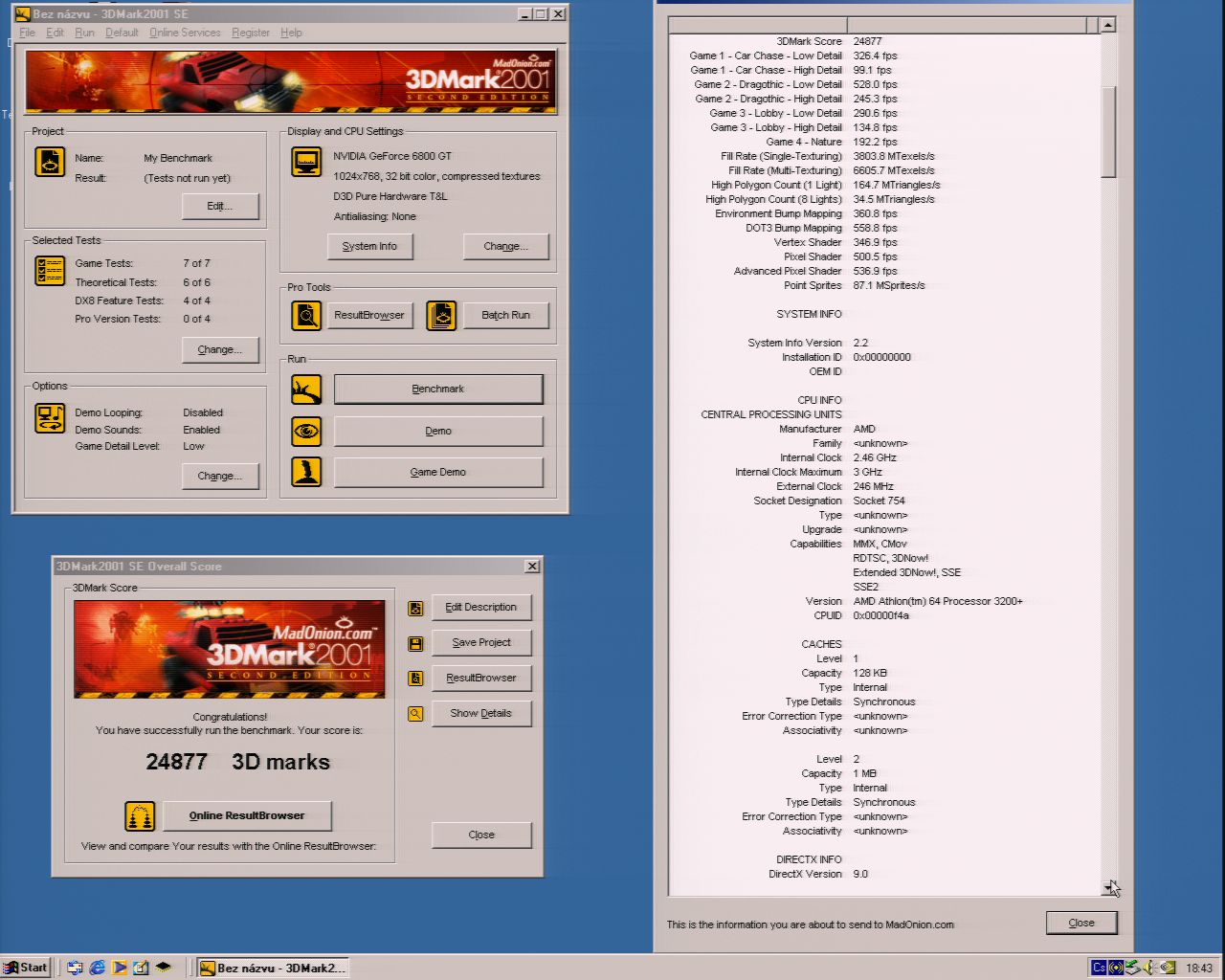Click the 3DMark2001 banner in main window
This screenshot has width=1225, height=980.
click(290, 81)
